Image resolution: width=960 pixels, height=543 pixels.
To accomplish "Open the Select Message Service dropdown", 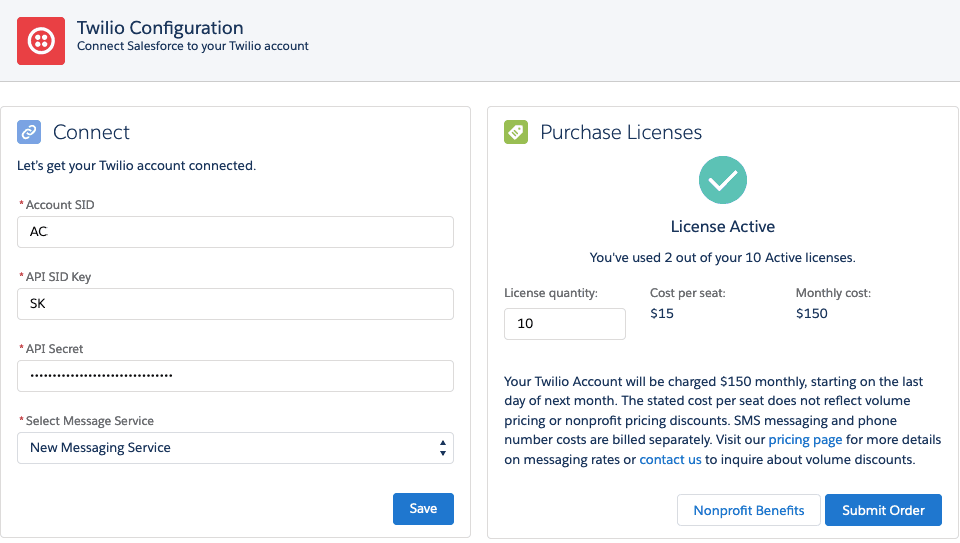I will (235, 448).
